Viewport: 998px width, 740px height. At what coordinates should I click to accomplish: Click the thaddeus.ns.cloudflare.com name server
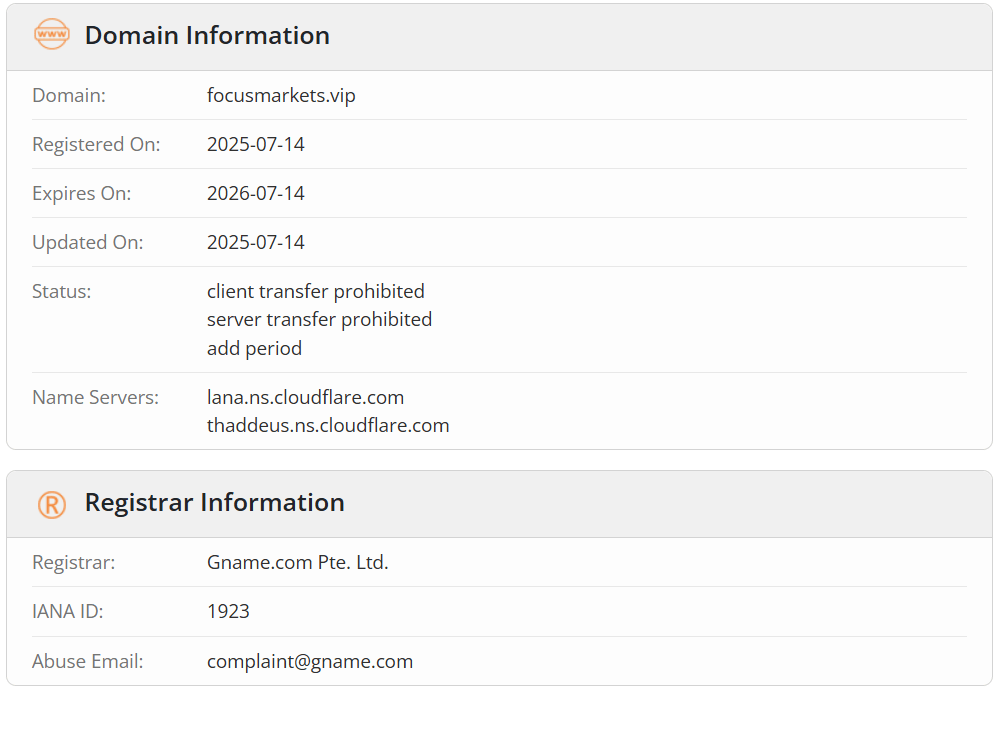coord(328,426)
